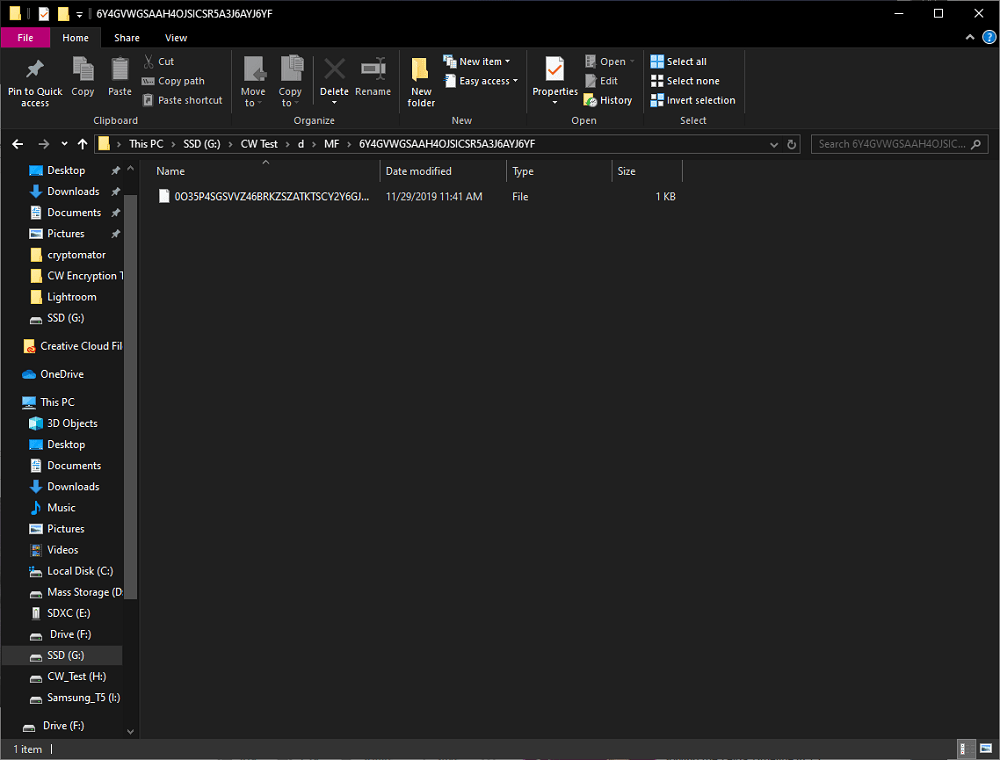The image size is (1000, 760).
Task: Open the Easy access dropdown
Action: tap(481, 81)
